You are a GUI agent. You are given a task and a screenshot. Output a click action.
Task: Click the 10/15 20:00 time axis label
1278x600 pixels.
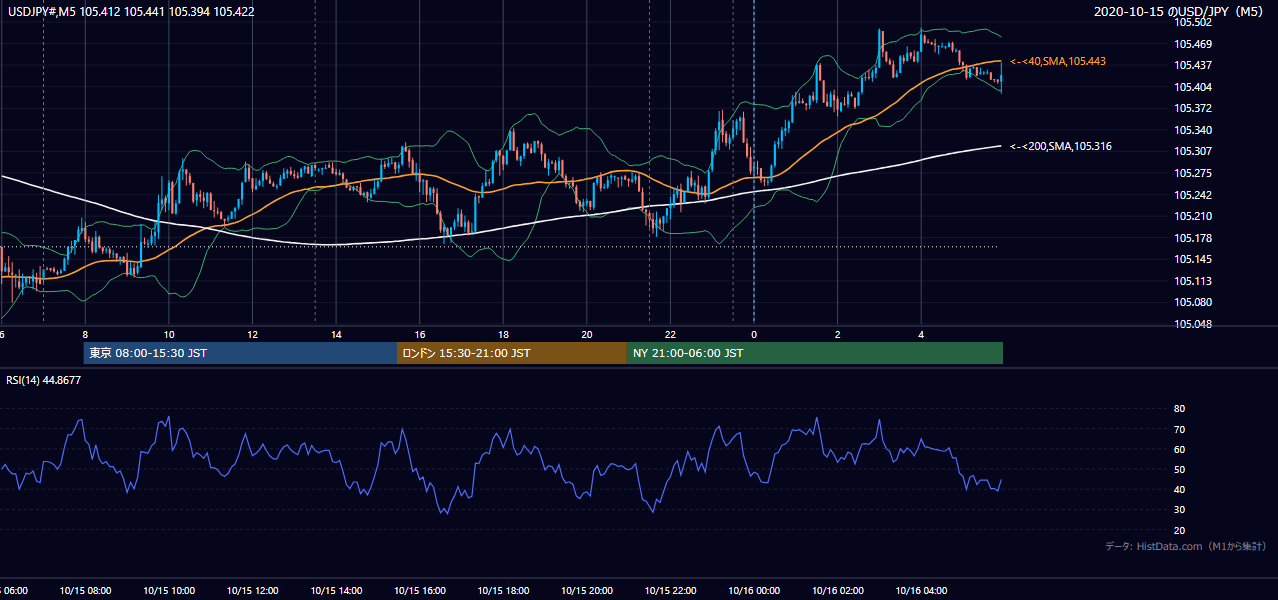(x=587, y=590)
